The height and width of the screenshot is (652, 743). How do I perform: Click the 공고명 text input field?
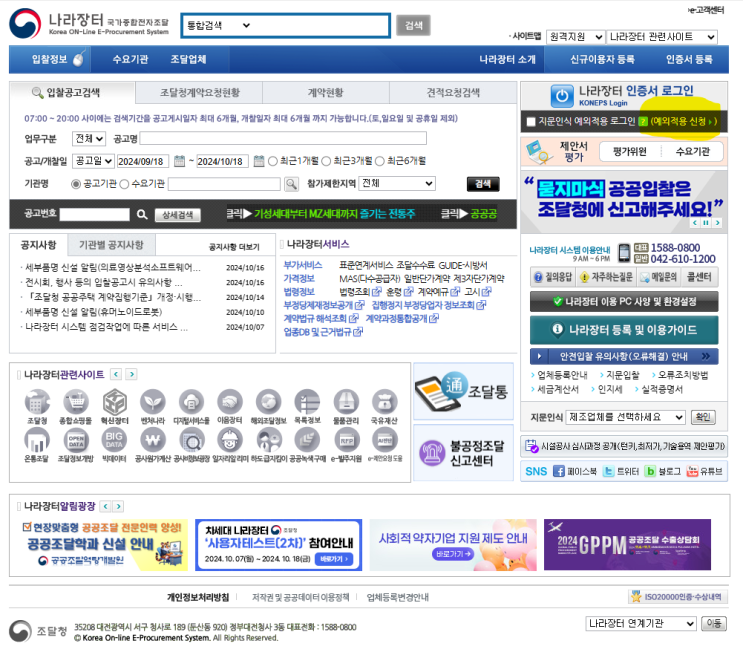283,138
